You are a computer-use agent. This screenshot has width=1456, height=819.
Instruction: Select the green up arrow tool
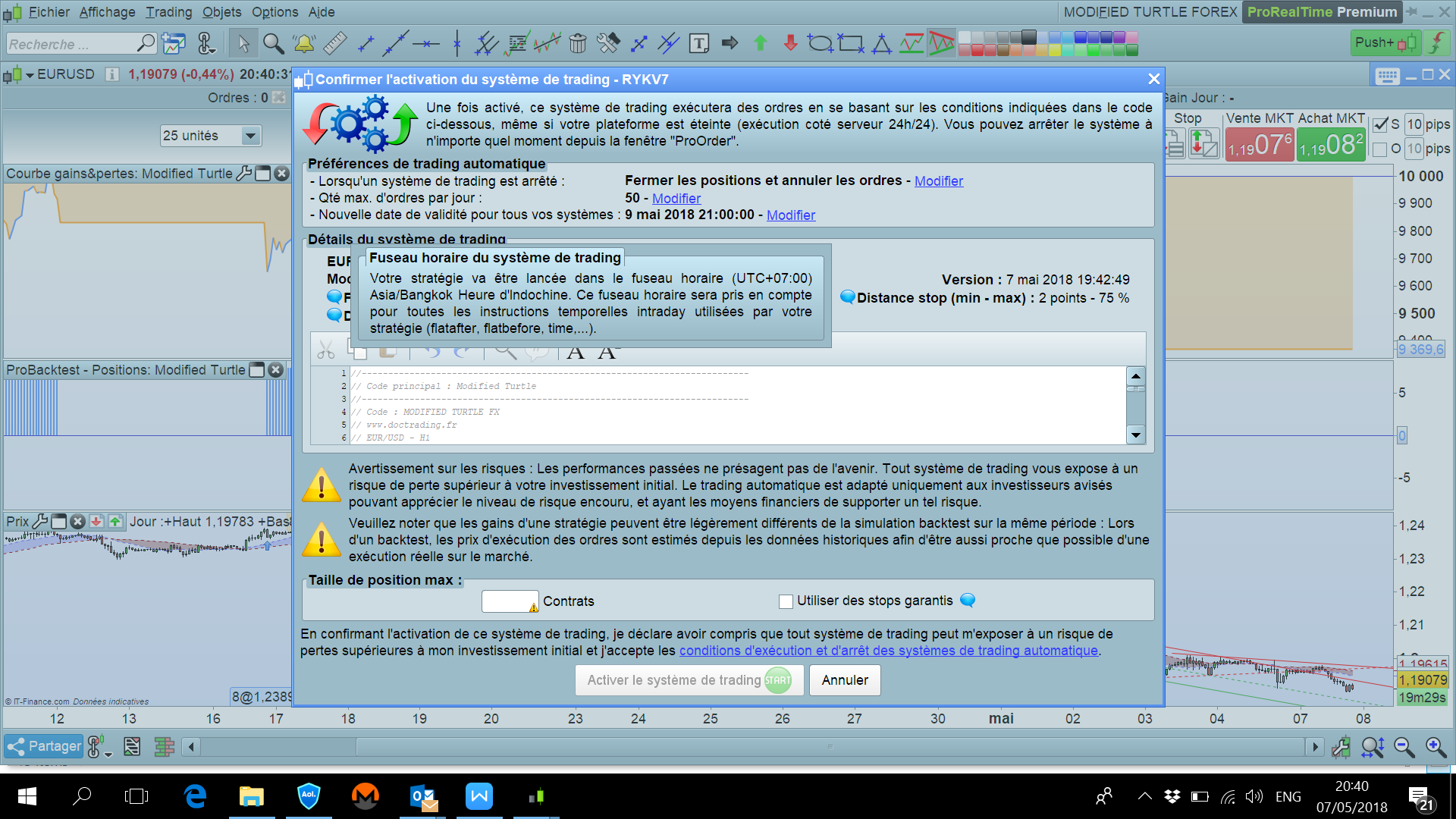pyautogui.click(x=761, y=43)
